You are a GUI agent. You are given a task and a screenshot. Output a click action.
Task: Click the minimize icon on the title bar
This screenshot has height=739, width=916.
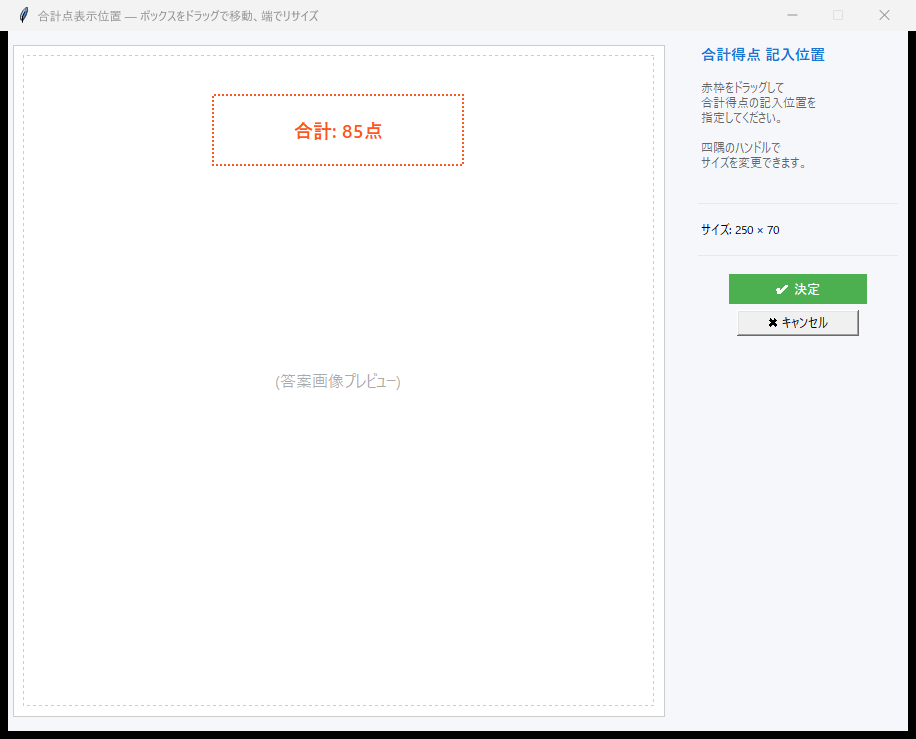(791, 15)
